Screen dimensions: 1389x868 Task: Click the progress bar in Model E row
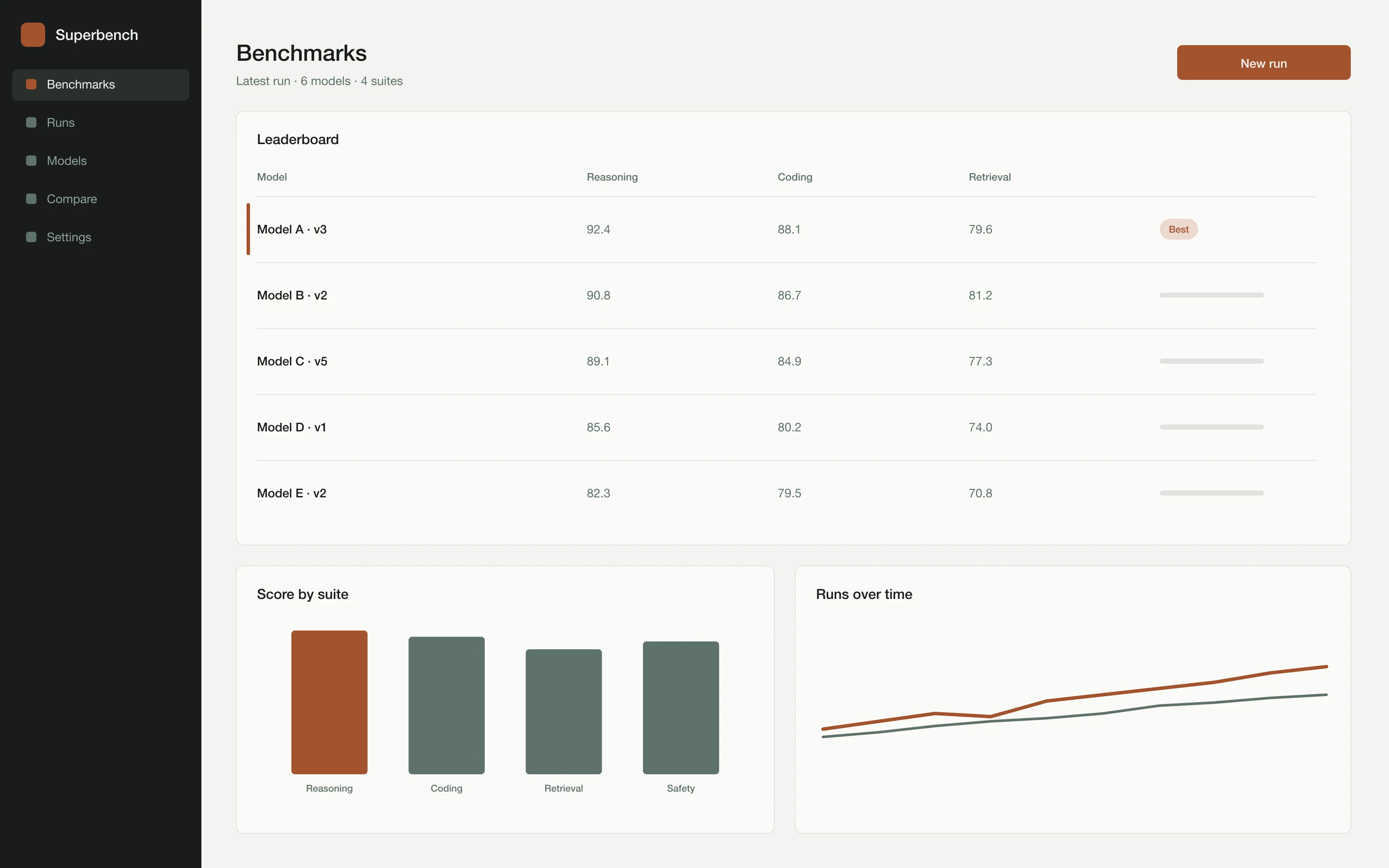pyautogui.click(x=1211, y=493)
